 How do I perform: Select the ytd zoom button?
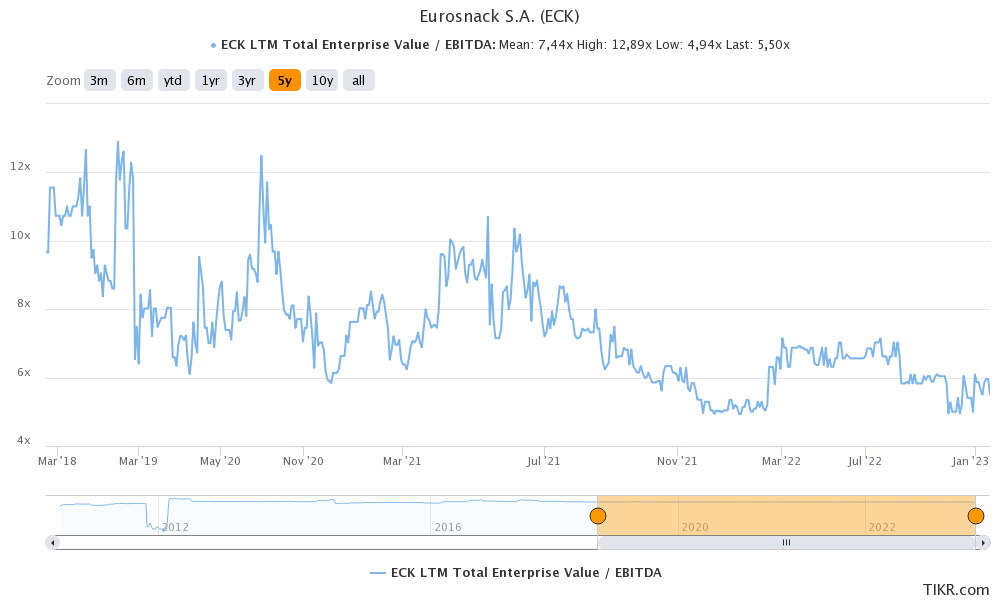click(x=173, y=80)
